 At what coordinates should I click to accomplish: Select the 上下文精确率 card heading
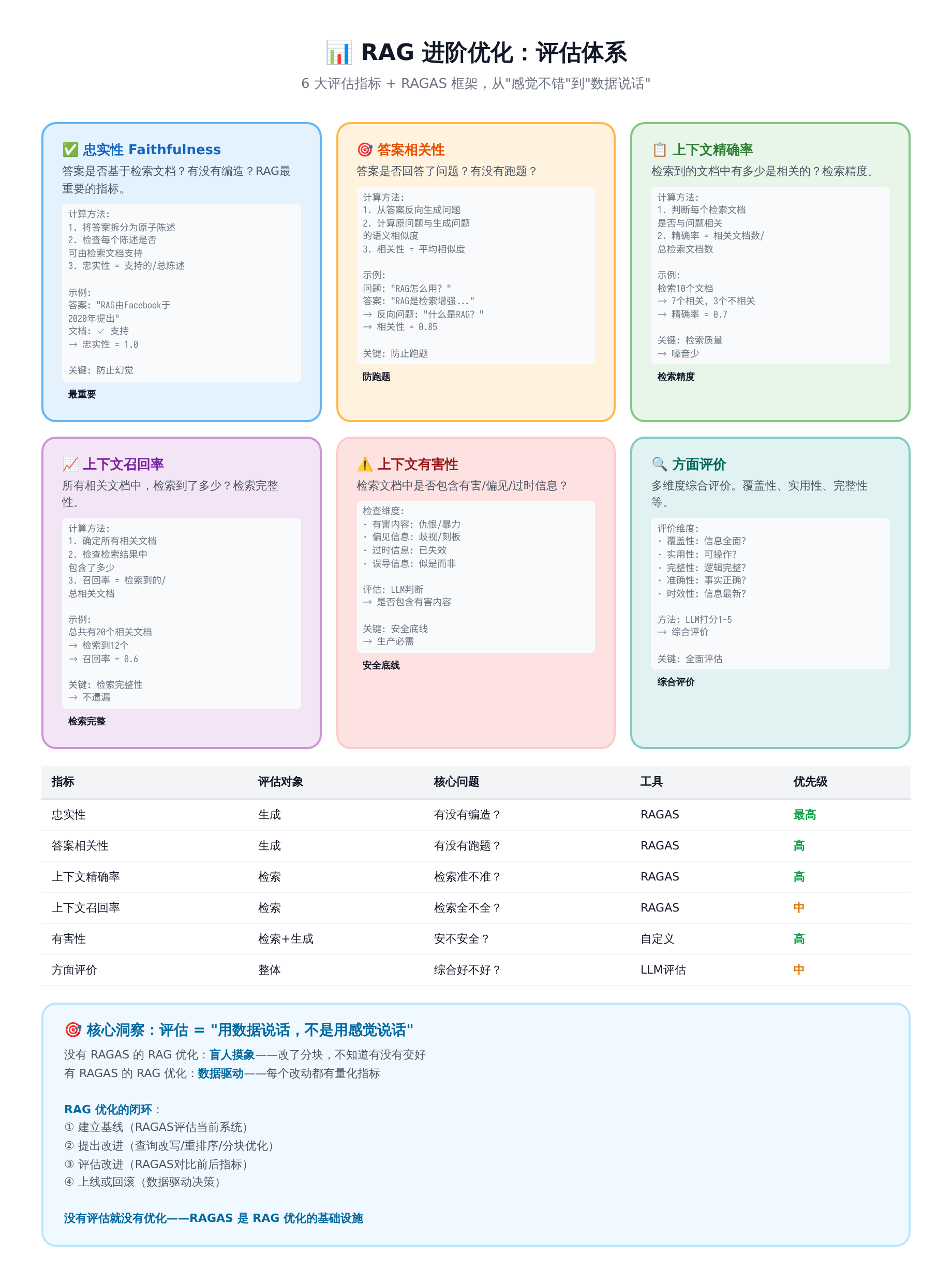click(712, 150)
